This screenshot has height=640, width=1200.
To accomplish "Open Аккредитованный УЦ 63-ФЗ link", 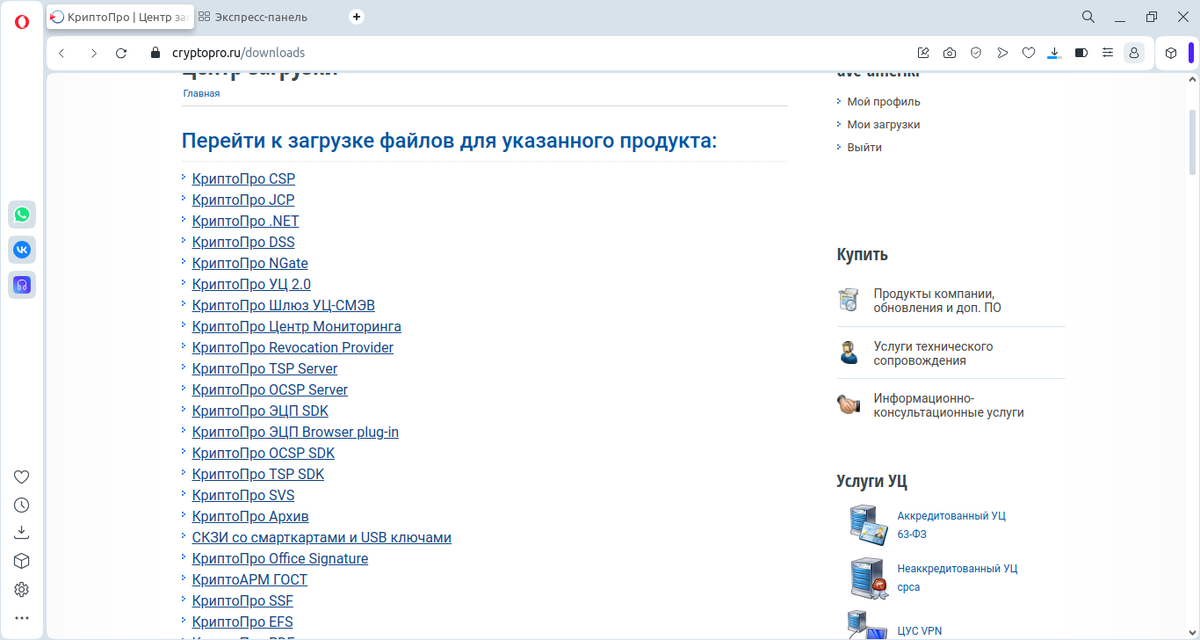I will tap(951, 525).
